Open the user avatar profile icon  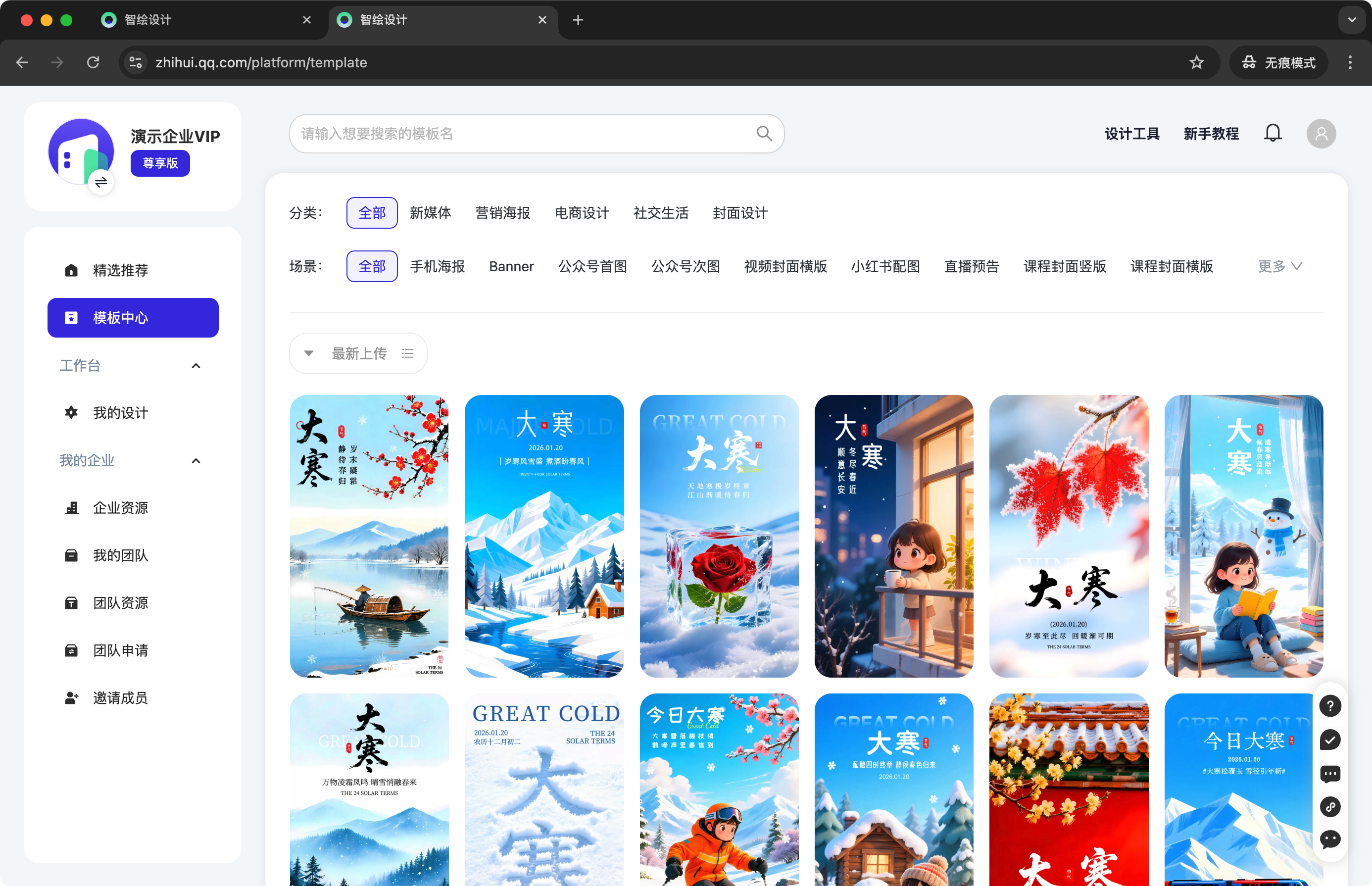[x=1321, y=134]
